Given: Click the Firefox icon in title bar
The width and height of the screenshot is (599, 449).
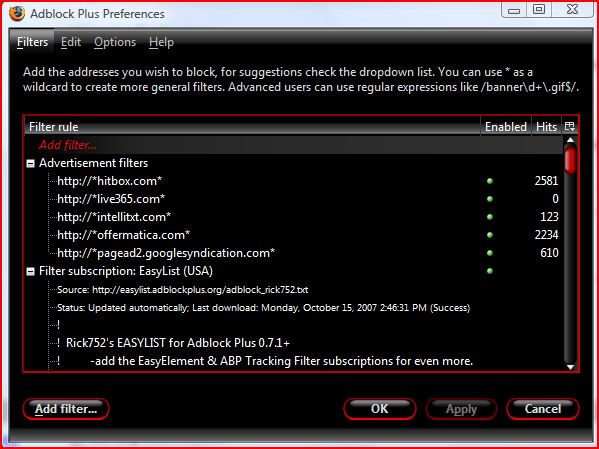Looking at the screenshot, I should (x=16, y=13).
